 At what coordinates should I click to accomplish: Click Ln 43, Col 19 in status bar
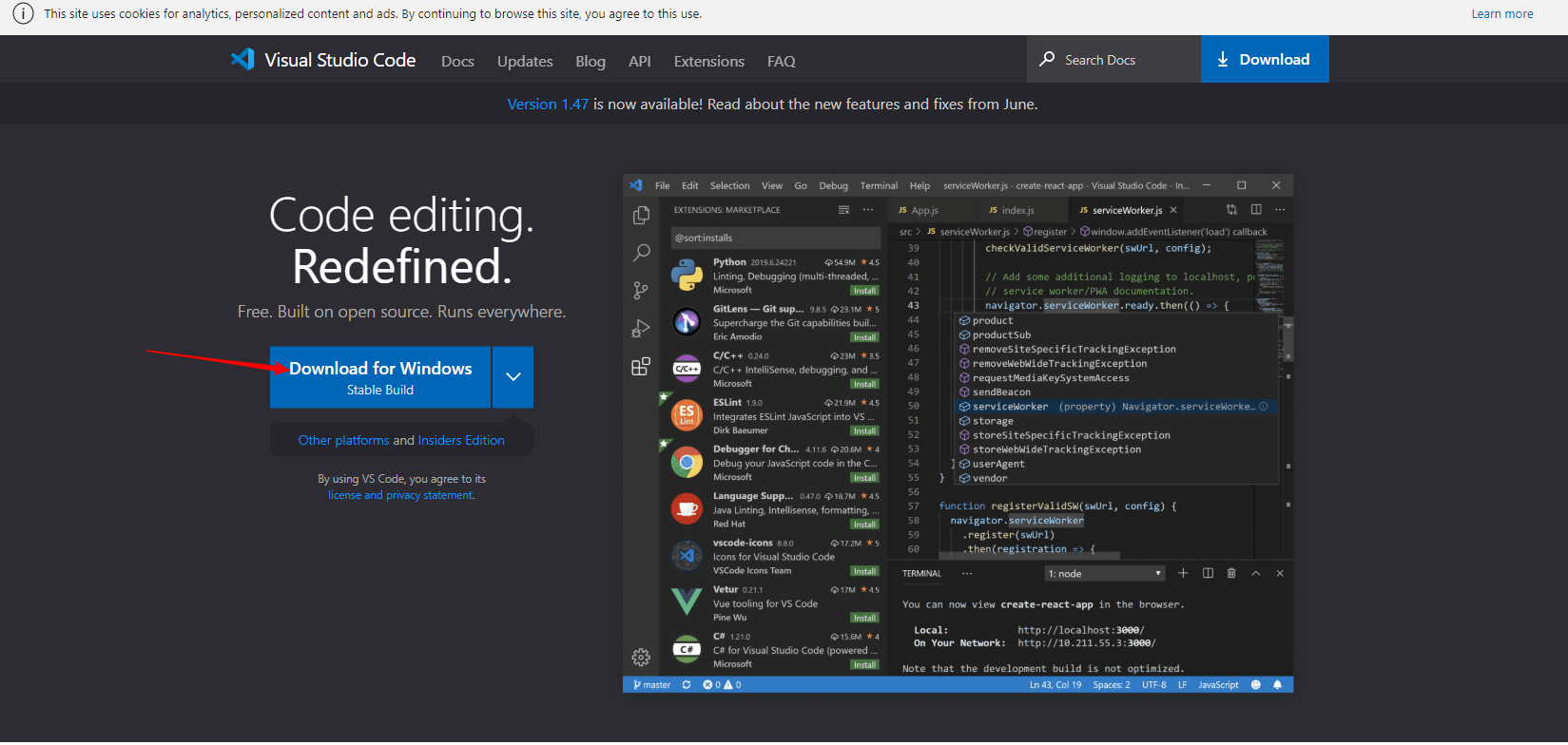1055,685
